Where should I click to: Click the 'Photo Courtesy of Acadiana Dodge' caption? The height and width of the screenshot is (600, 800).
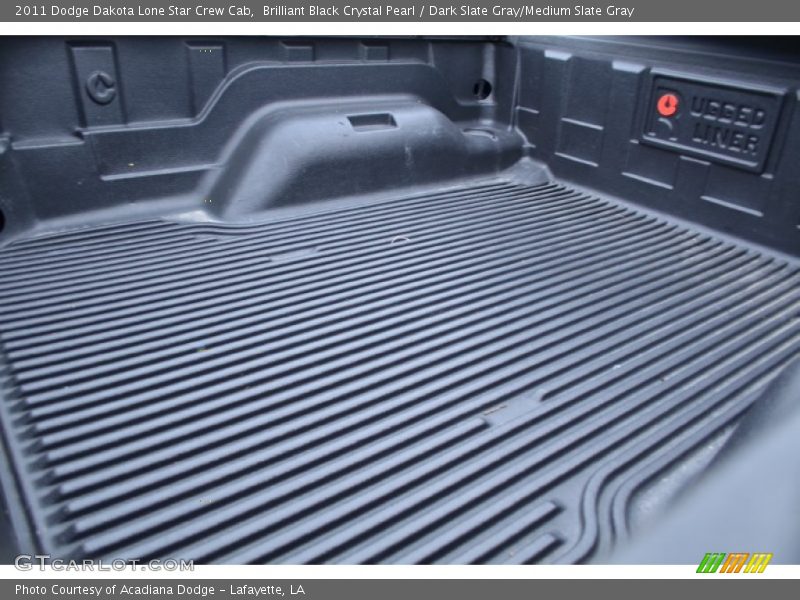[x=115, y=590]
